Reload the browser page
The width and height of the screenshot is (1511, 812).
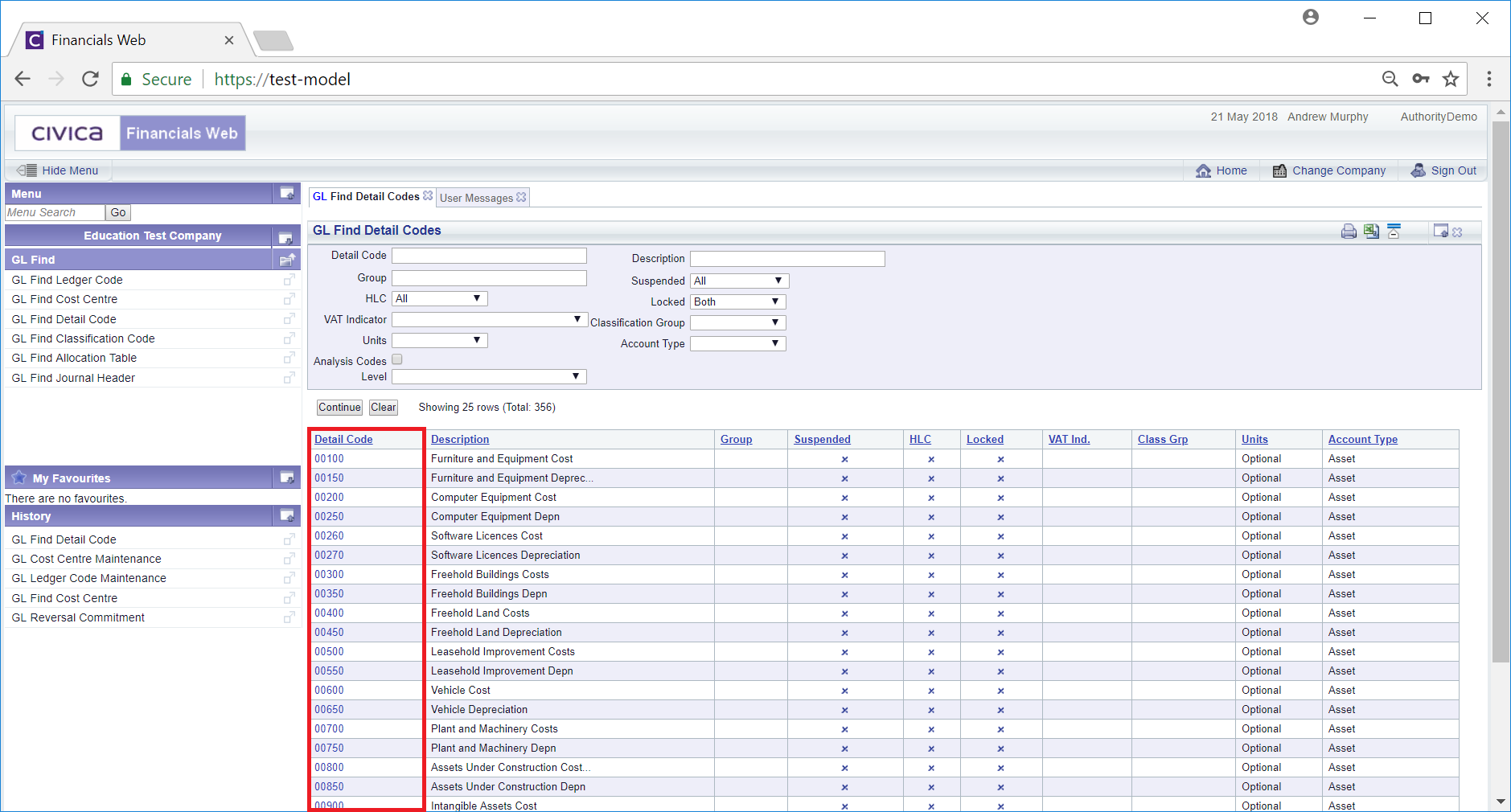(90, 79)
